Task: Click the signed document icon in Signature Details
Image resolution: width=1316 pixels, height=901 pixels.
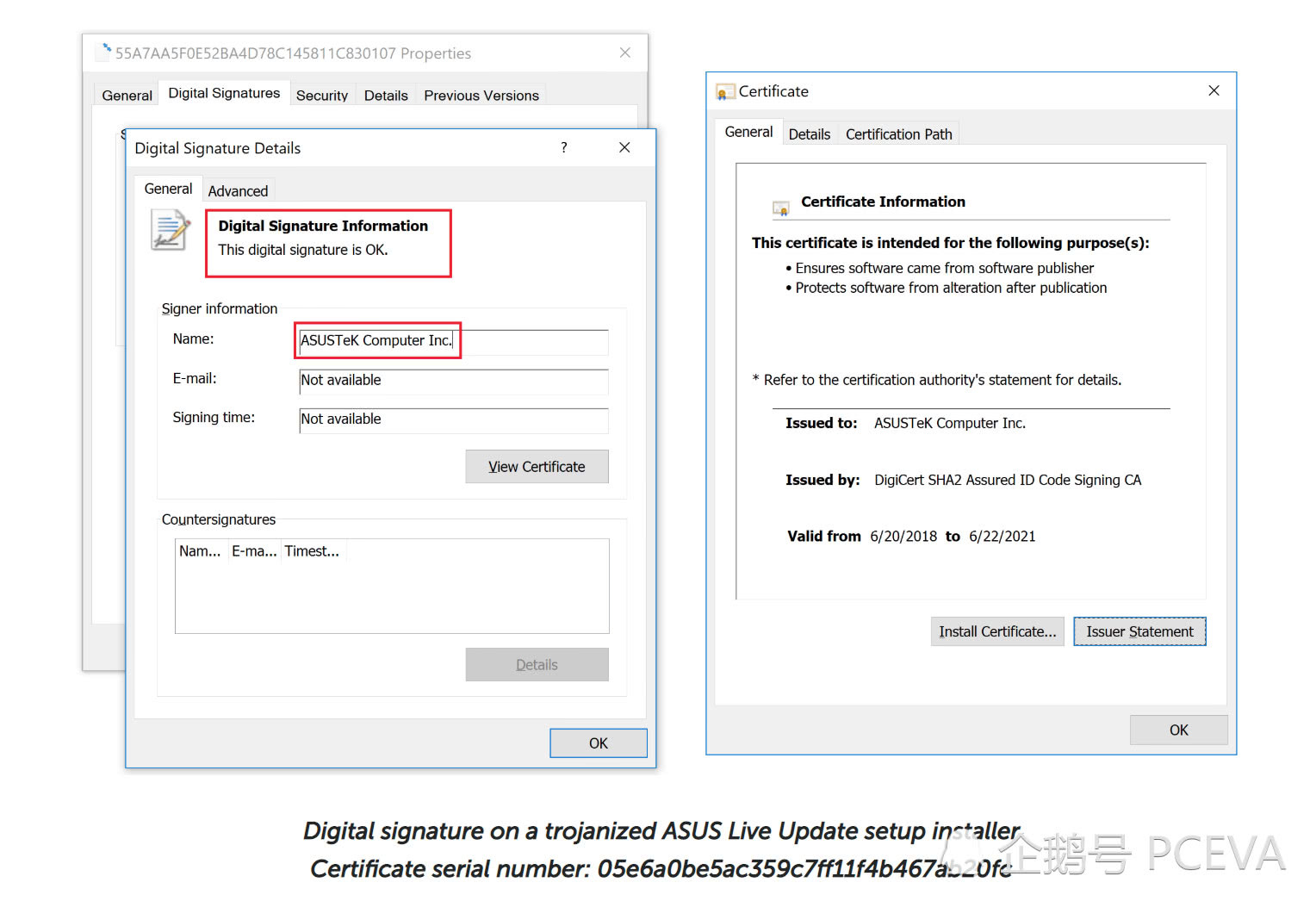Action: tap(171, 230)
